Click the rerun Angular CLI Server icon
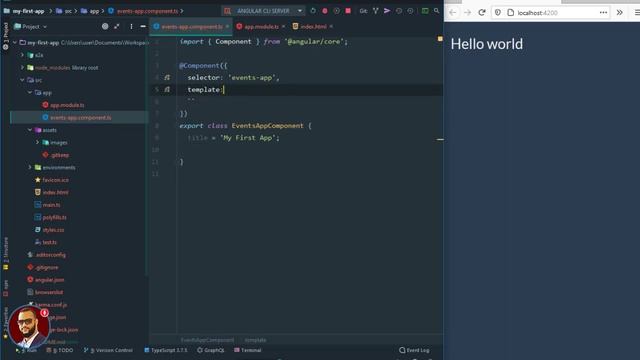 (x=313, y=11)
